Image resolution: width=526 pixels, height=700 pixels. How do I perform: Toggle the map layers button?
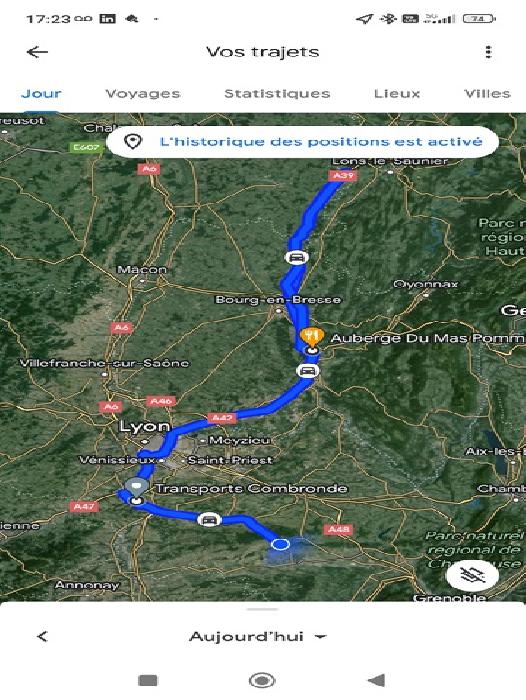coord(472,575)
